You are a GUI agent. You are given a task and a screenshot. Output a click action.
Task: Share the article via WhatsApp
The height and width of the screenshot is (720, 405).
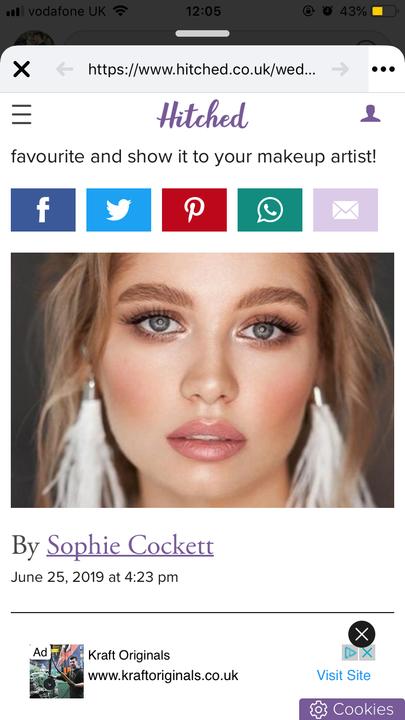270,210
